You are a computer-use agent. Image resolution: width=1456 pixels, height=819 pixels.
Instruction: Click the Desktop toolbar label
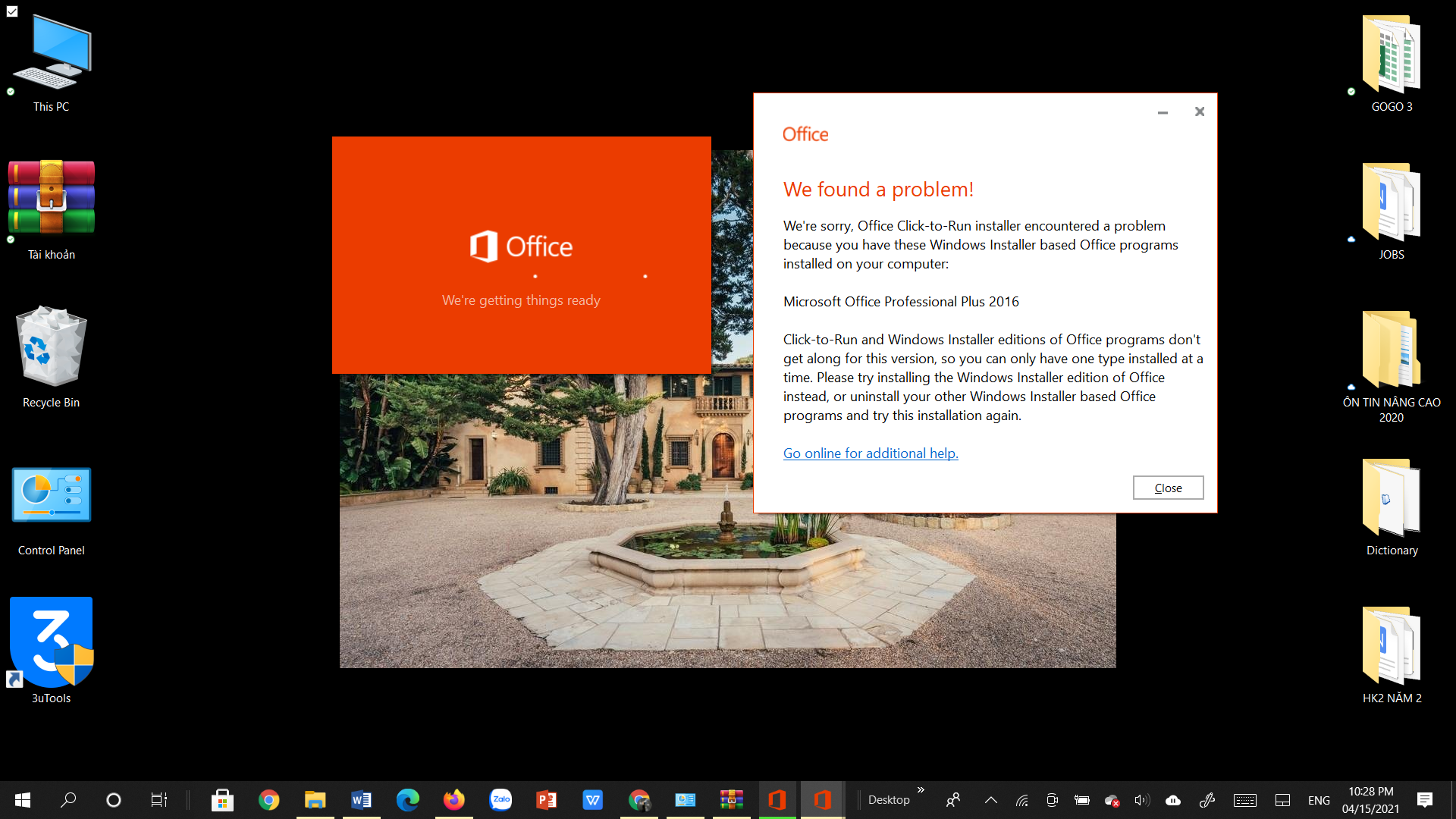coord(889,800)
